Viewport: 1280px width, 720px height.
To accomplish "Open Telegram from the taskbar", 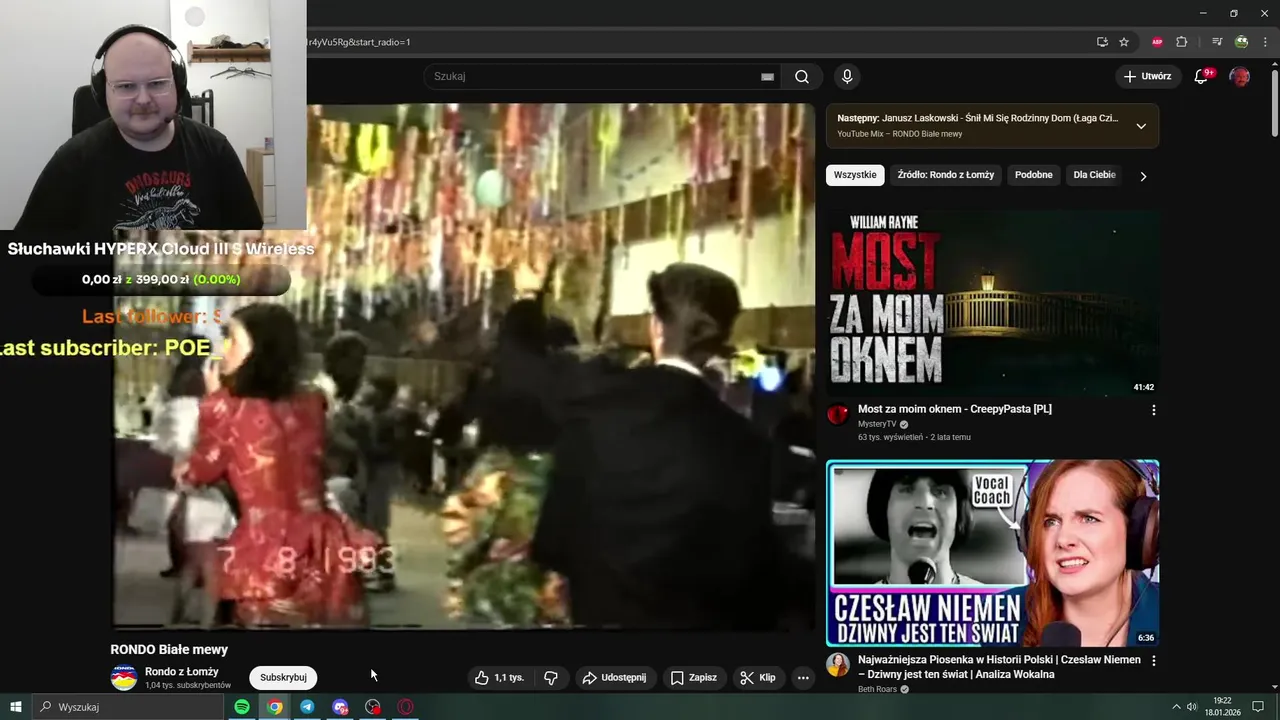I will click(307, 707).
